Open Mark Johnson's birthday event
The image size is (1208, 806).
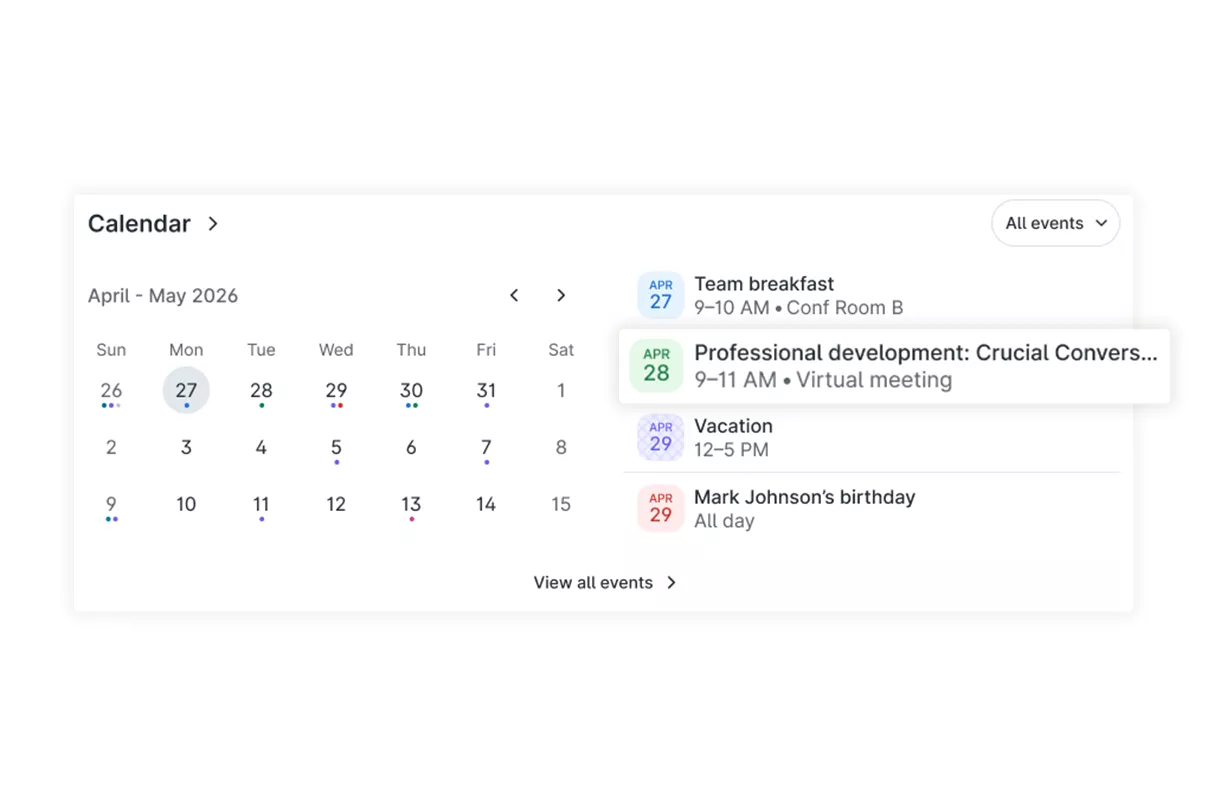[x=872, y=508]
